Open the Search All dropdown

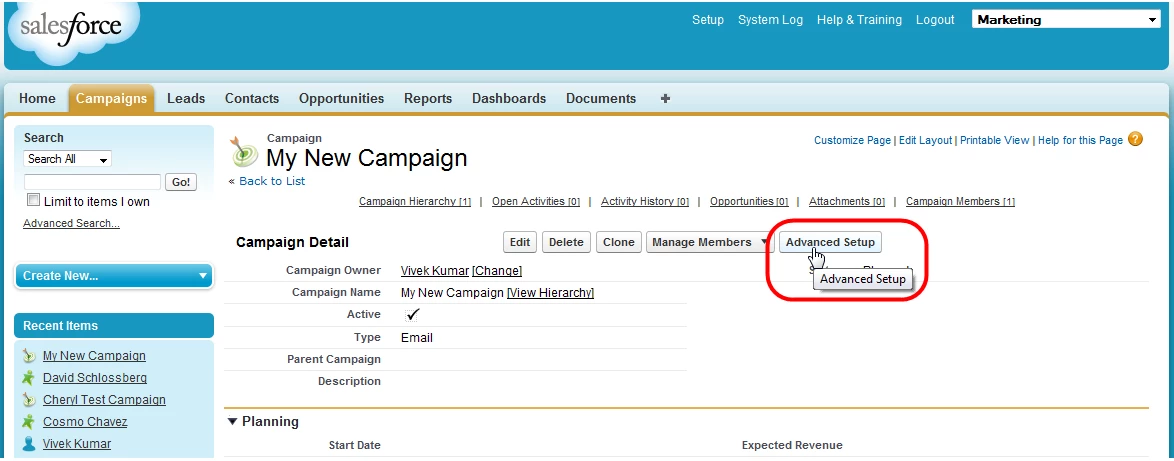point(67,159)
